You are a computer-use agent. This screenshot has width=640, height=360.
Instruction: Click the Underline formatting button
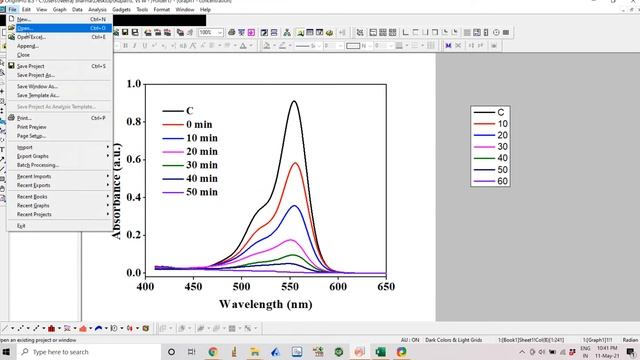pos(144,46)
